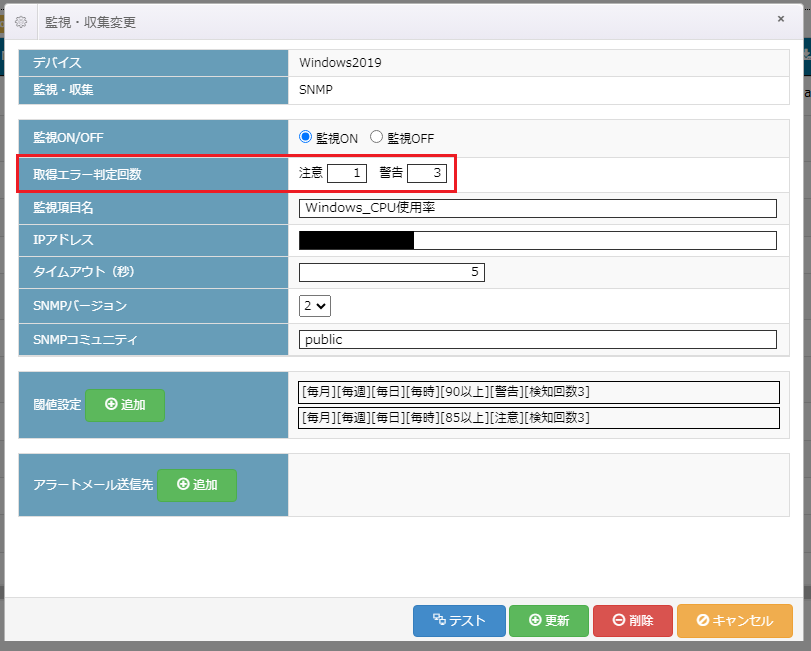Click the IPアドレス input field
This screenshot has width=811, height=651.
[x=538, y=240]
